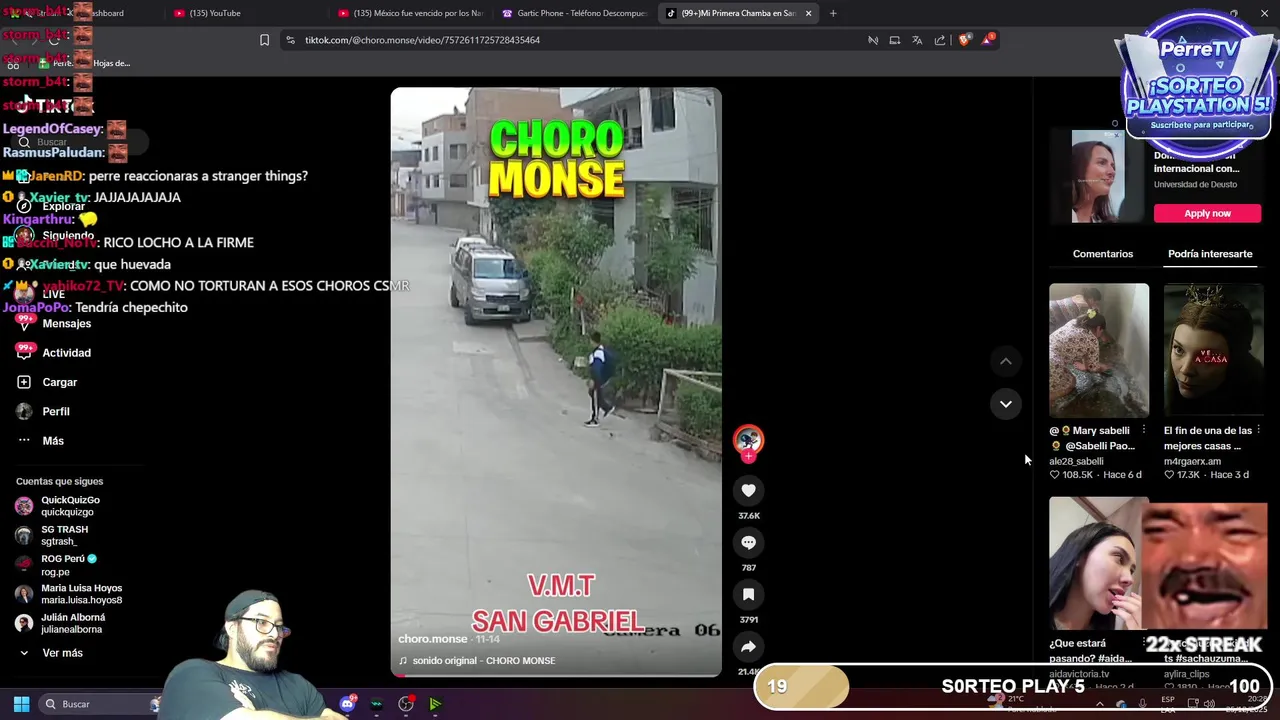Click the screen cast toolbar icon

click(x=894, y=40)
